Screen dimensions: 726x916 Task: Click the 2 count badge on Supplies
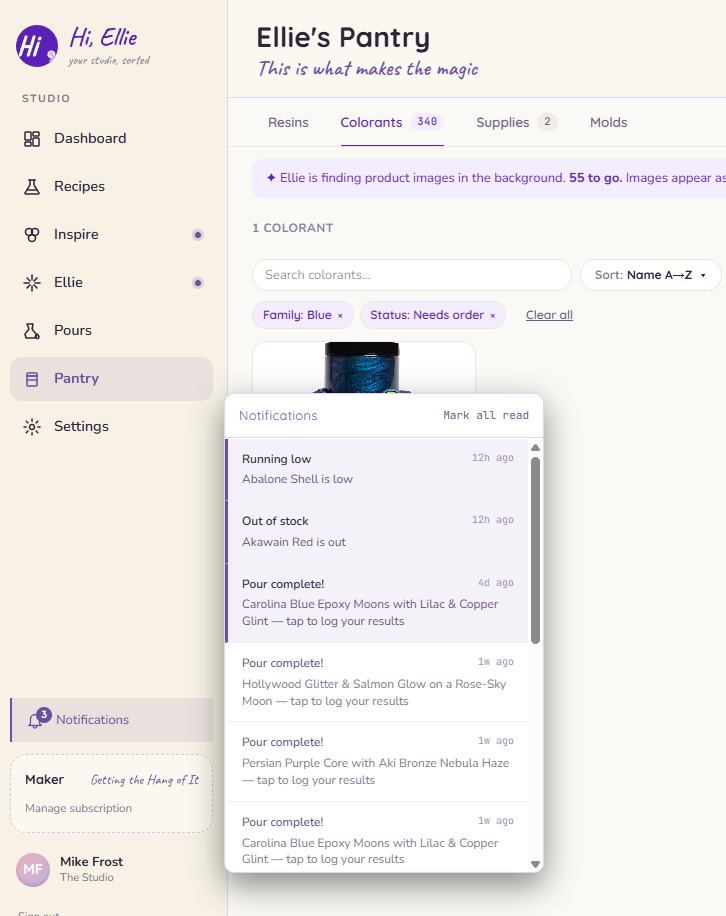coord(547,122)
